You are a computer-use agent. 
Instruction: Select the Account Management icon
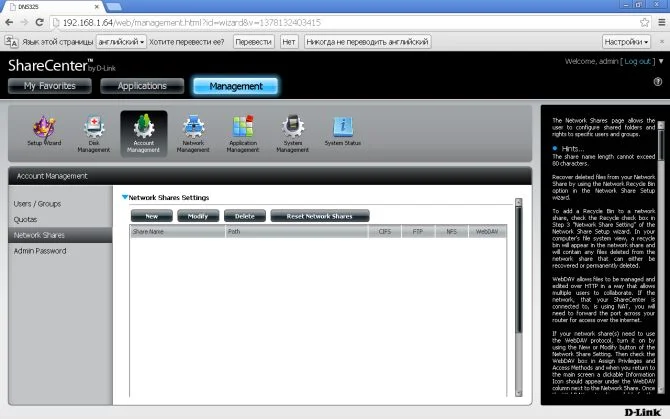point(143,132)
